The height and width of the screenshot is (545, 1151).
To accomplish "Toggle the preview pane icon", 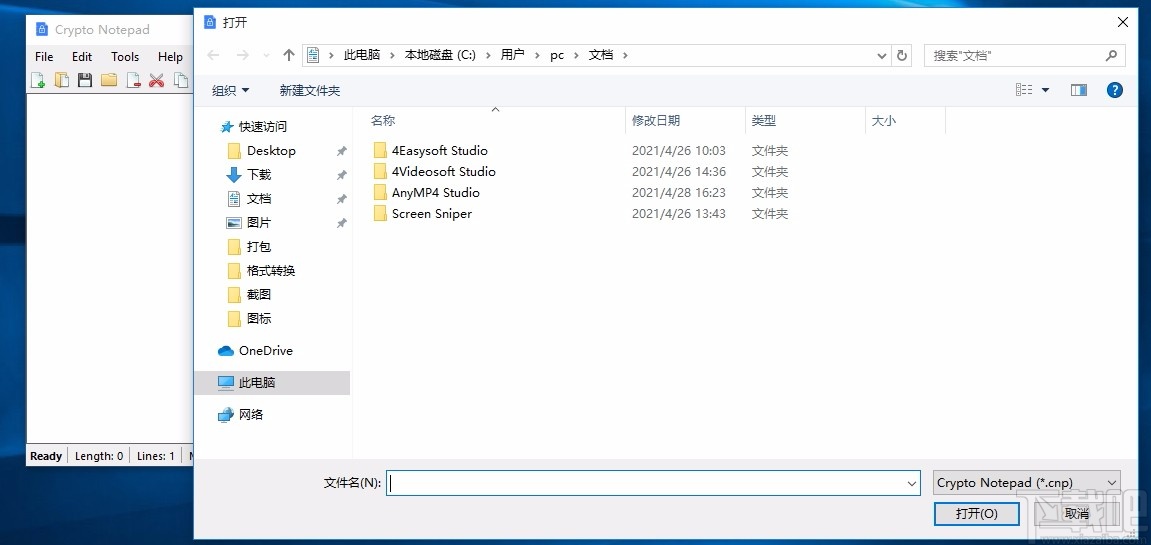I will [x=1078, y=90].
